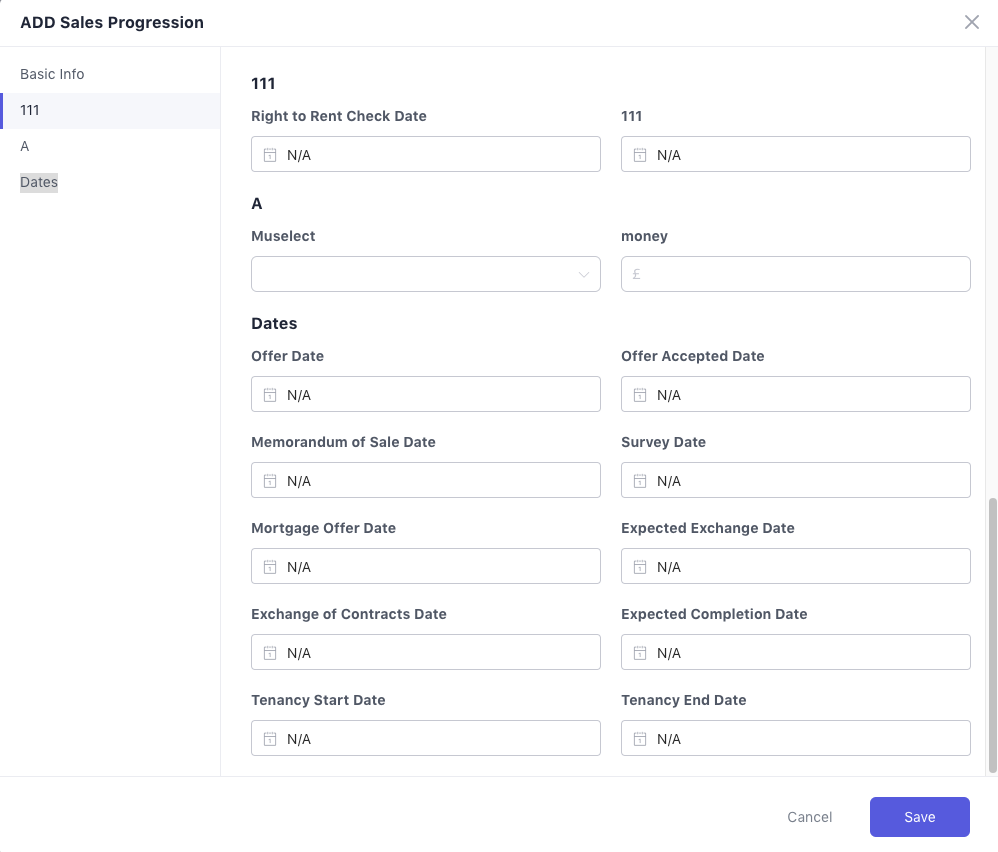Click calendar icon in Offer Accepted Date field

[639, 395]
